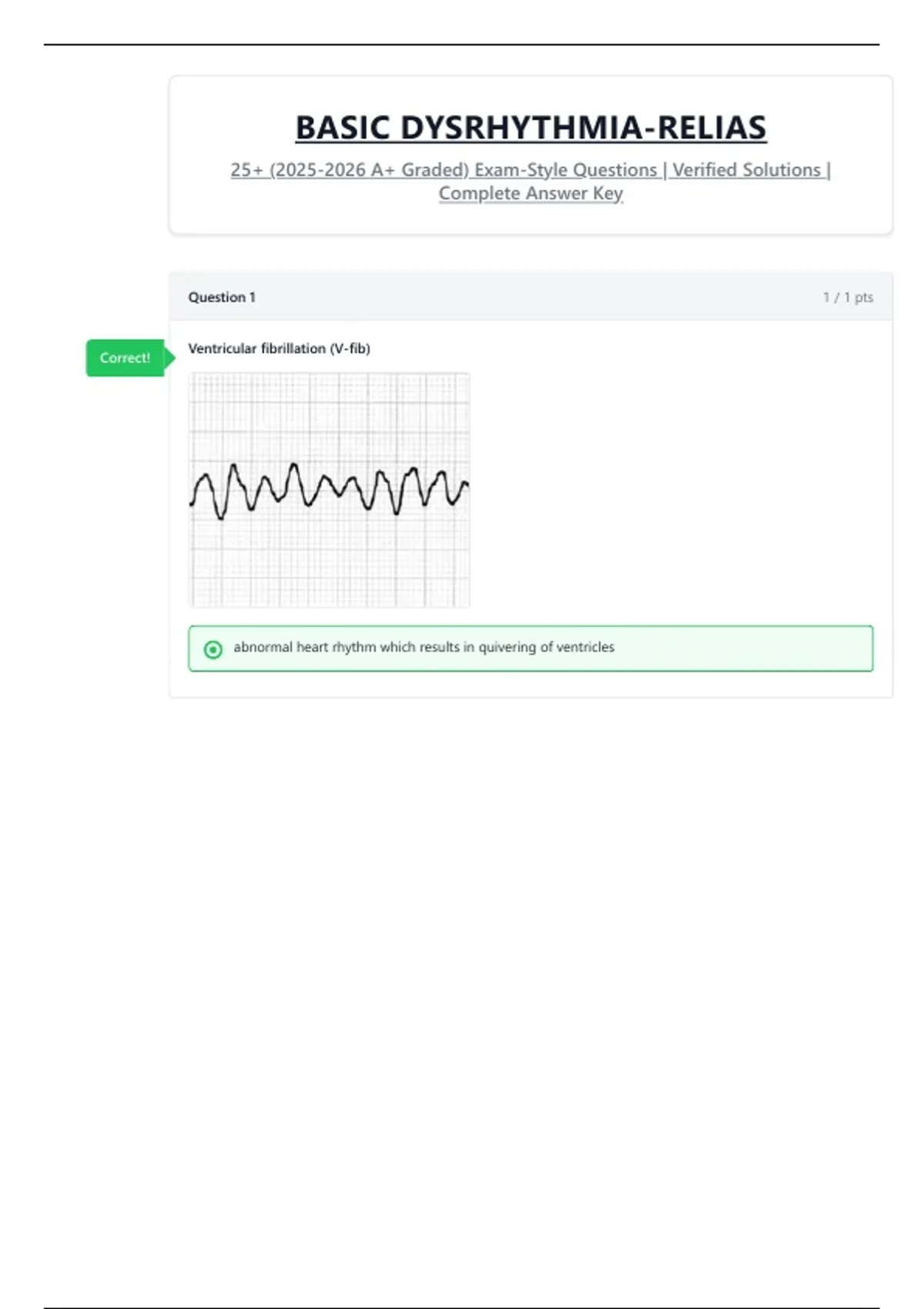Select the green radio button answer
This screenshot has height=1309, width=924.
pos(213,649)
